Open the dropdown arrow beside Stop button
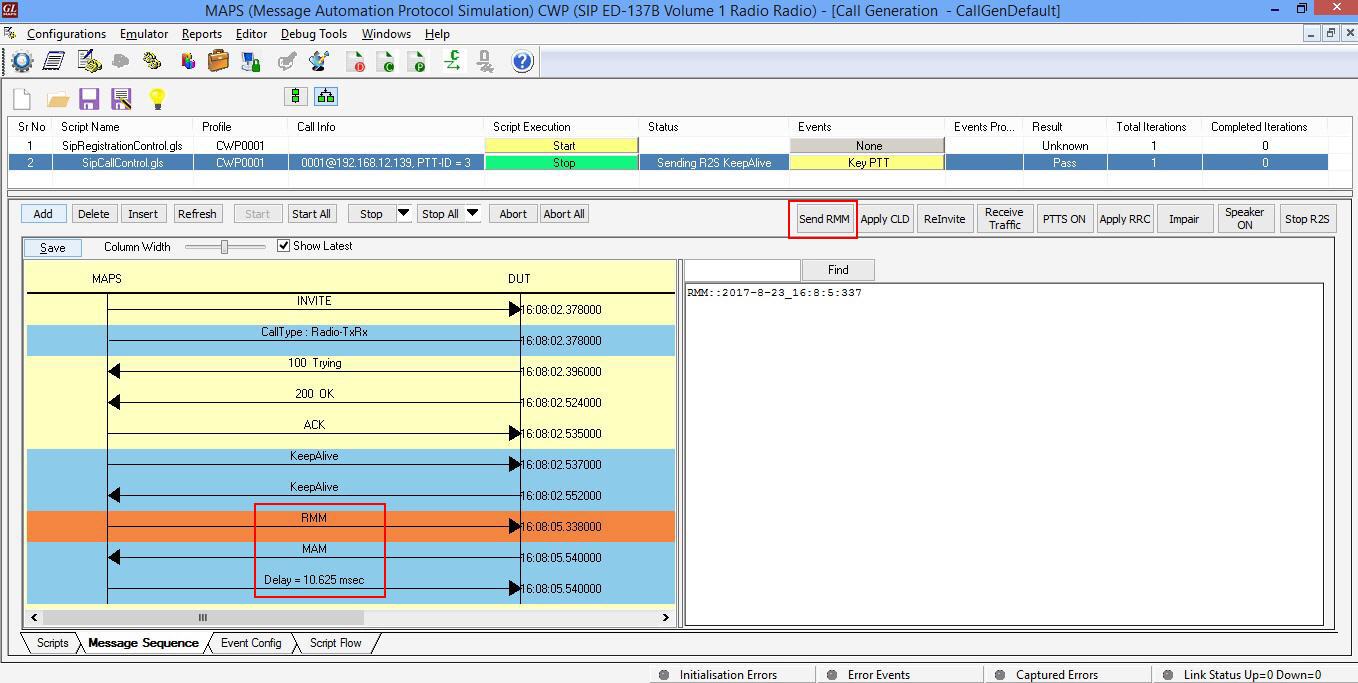Screen dimensions: 1358x683 (403, 213)
